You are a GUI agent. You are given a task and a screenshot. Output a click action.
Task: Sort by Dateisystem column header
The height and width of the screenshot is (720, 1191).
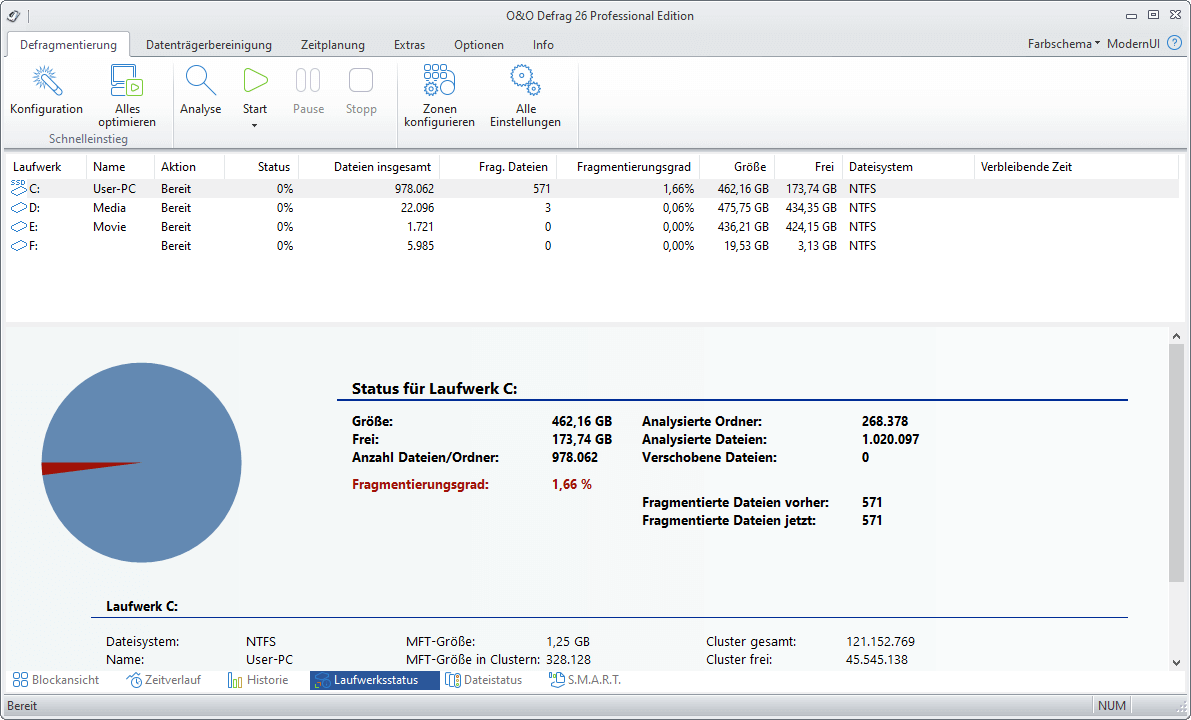coord(908,166)
